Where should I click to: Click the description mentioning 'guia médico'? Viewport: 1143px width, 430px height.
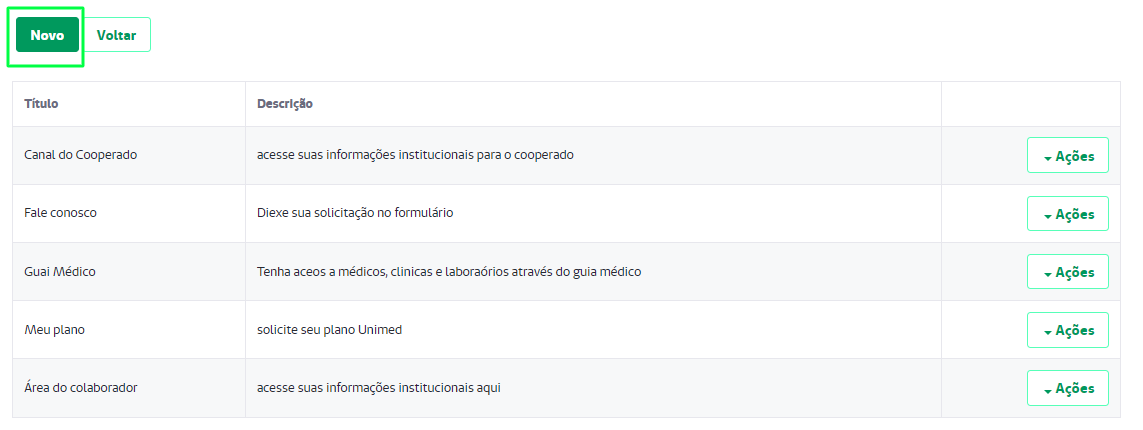point(449,271)
